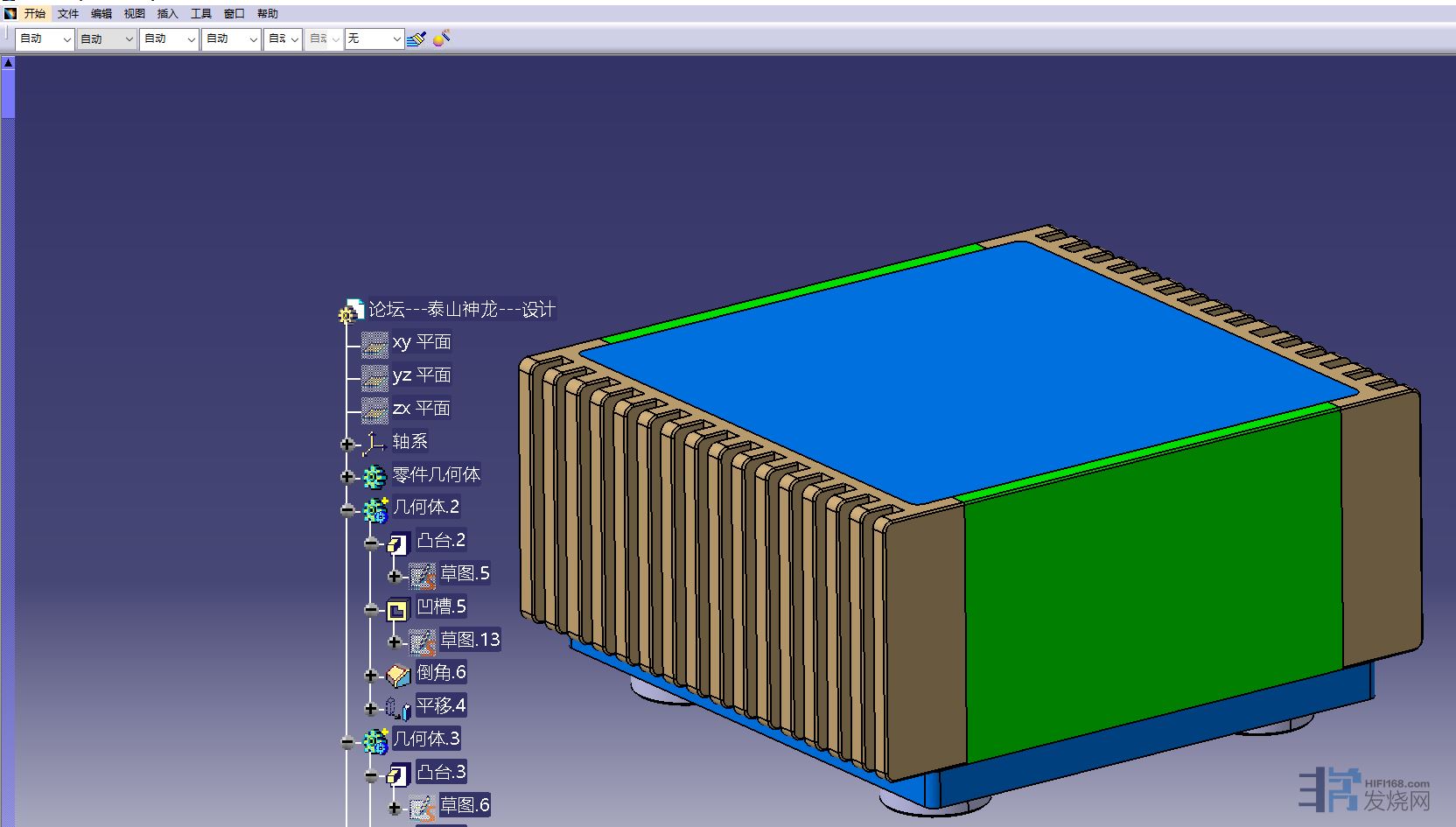The width and height of the screenshot is (1456, 827).
Task: Select the xy 平面 plane icon
Action: [374, 344]
